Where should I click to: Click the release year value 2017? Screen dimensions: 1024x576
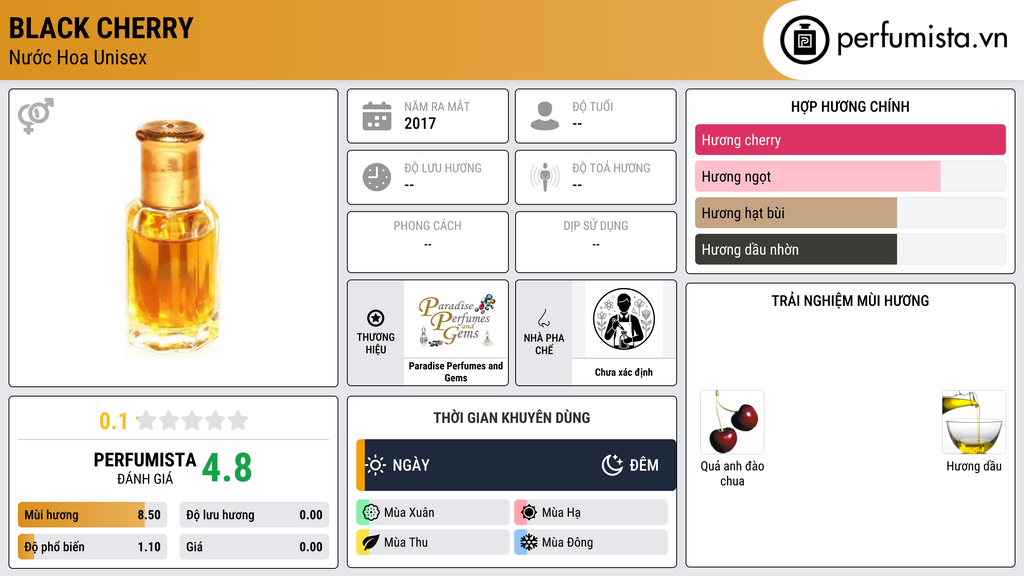(x=420, y=123)
